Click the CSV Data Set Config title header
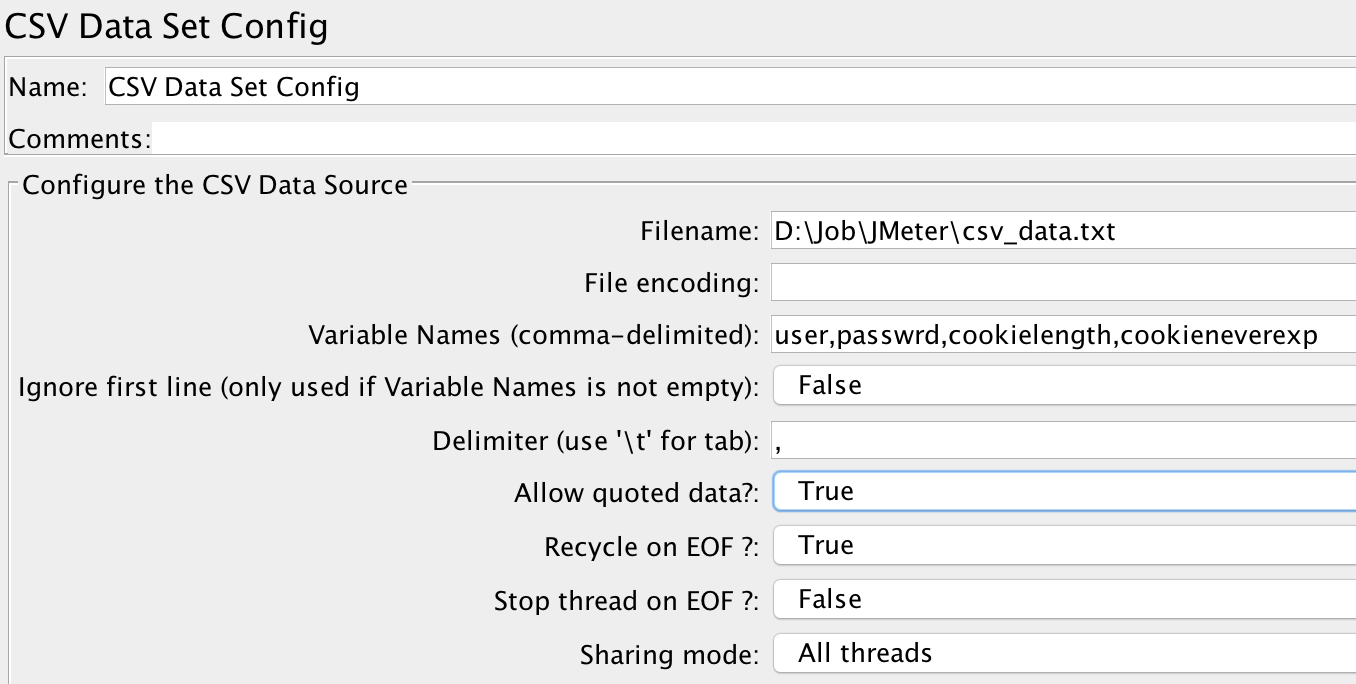Screen dimensions: 1356x684 click(166, 26)
